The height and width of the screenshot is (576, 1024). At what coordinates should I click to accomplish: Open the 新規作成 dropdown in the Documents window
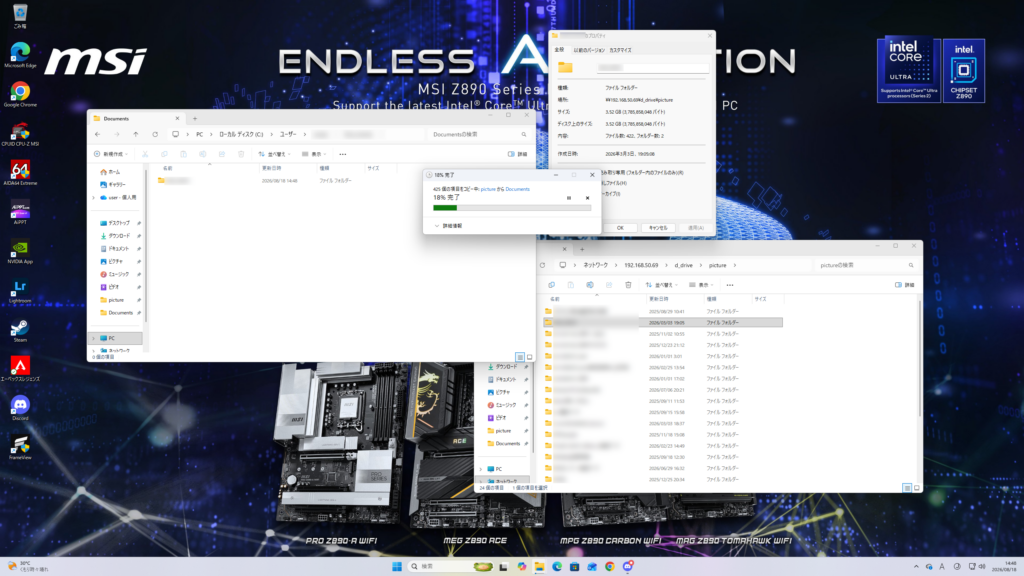click(x=111, y=154)
